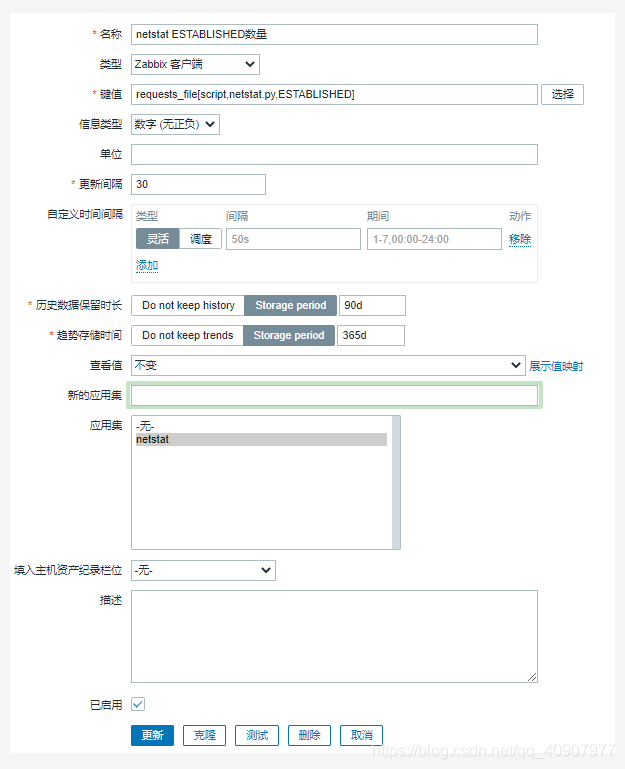Choose Do not keep trends option
The width and height of the screenshot is (625, 769).
point(187,335)
